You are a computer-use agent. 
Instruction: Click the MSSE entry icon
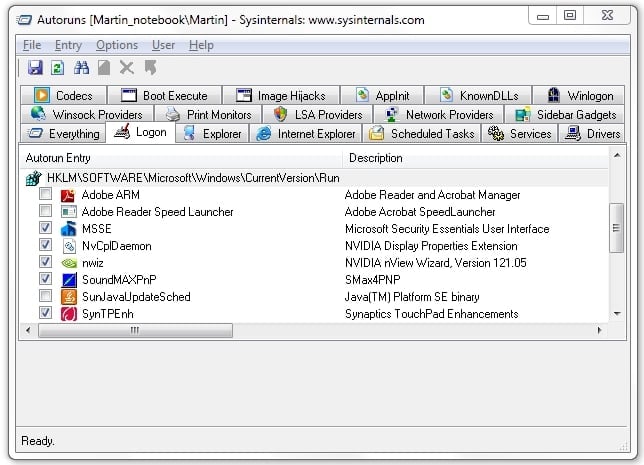(68, 229)
